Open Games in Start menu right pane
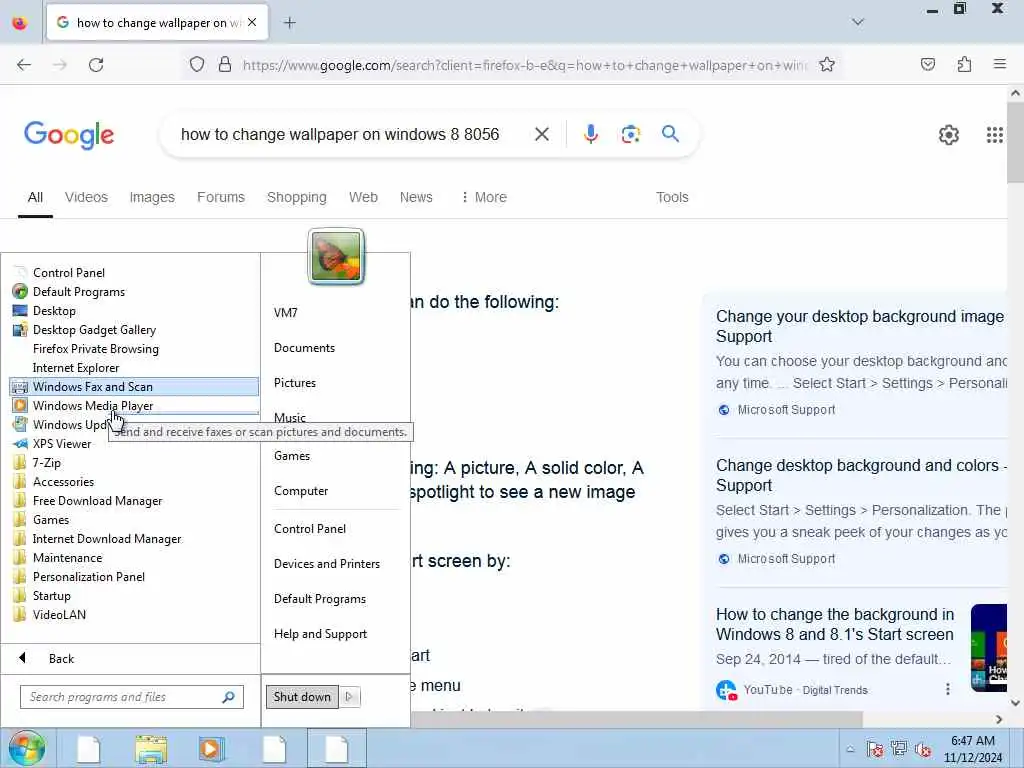This screenshot has width=1024, height=768. point(292,456)
